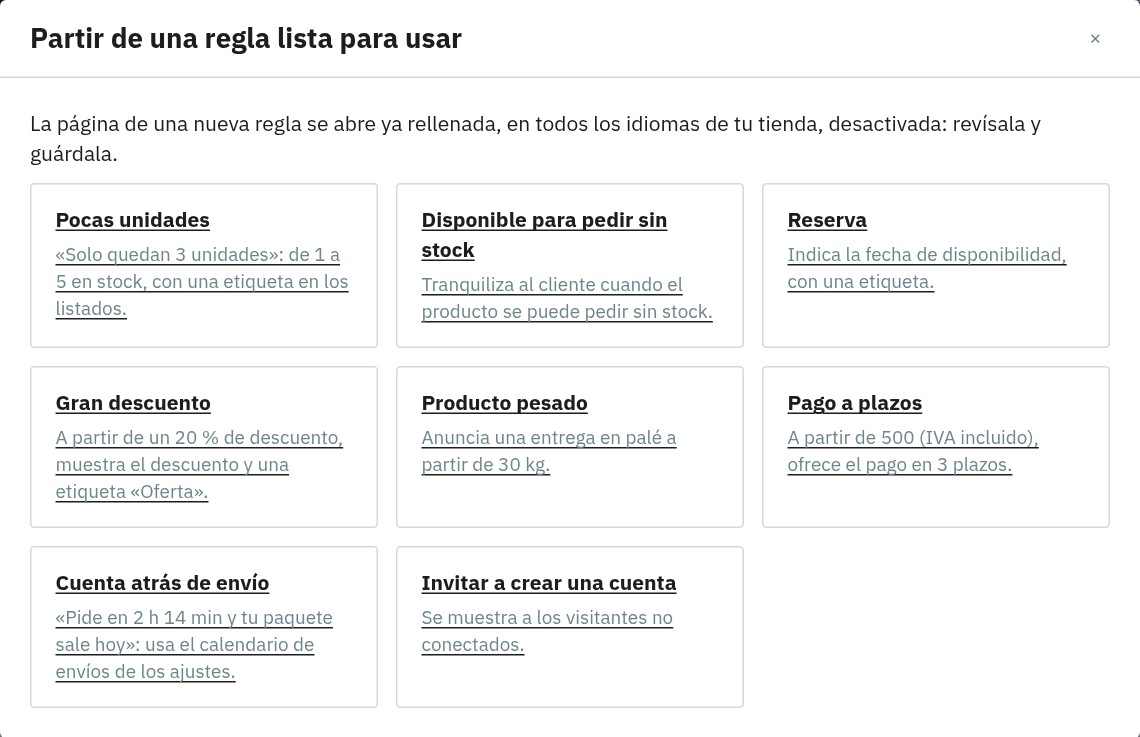Click "Pide en 2 h 14 min" description
1140x737 pixels.
tap(194, 645)
